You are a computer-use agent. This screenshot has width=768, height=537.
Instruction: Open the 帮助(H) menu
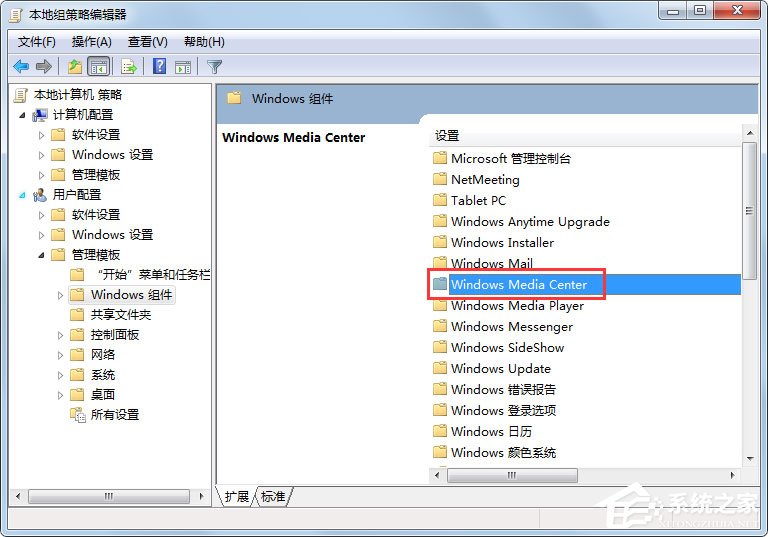tap(204, 42)
